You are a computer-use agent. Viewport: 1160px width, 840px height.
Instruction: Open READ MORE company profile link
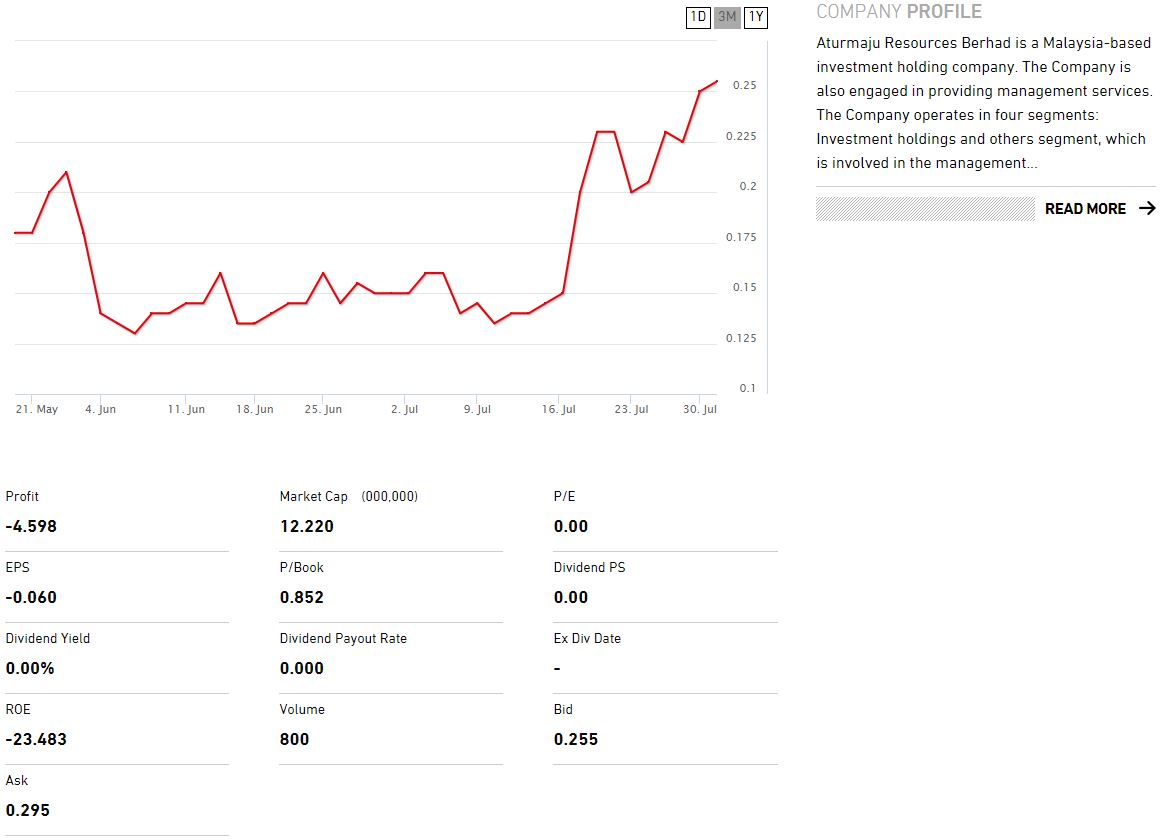1085,209
